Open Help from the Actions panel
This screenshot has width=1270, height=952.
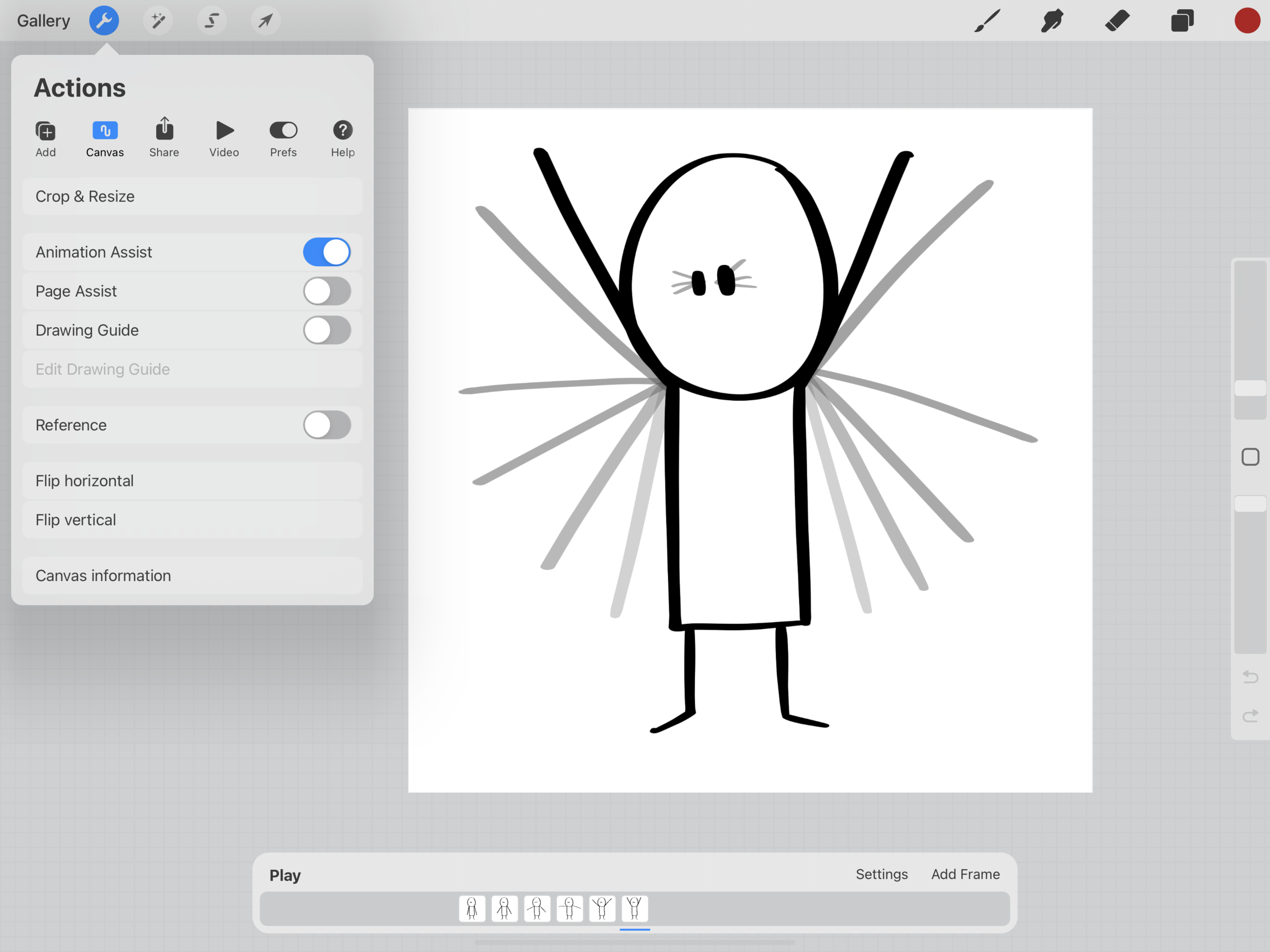click(342, 138)
